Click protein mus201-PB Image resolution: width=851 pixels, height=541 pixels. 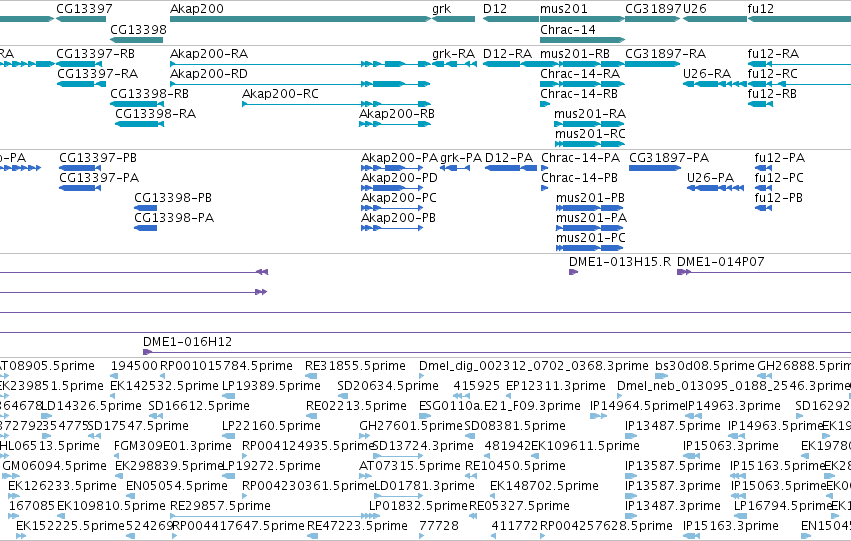click(590, 198)
